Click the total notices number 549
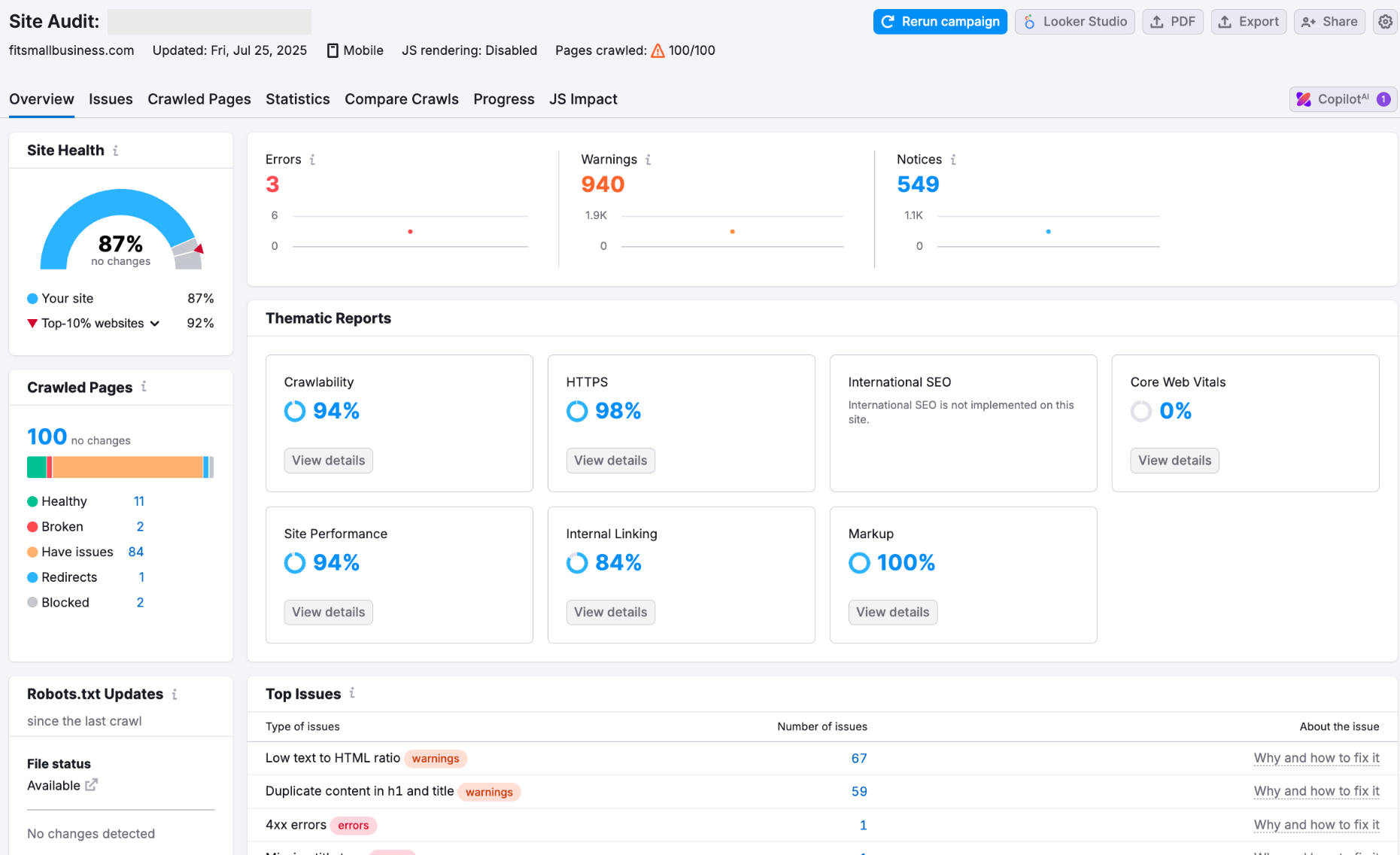Image resolution: width=1400 pixels, height=855 pixels. 918,184
